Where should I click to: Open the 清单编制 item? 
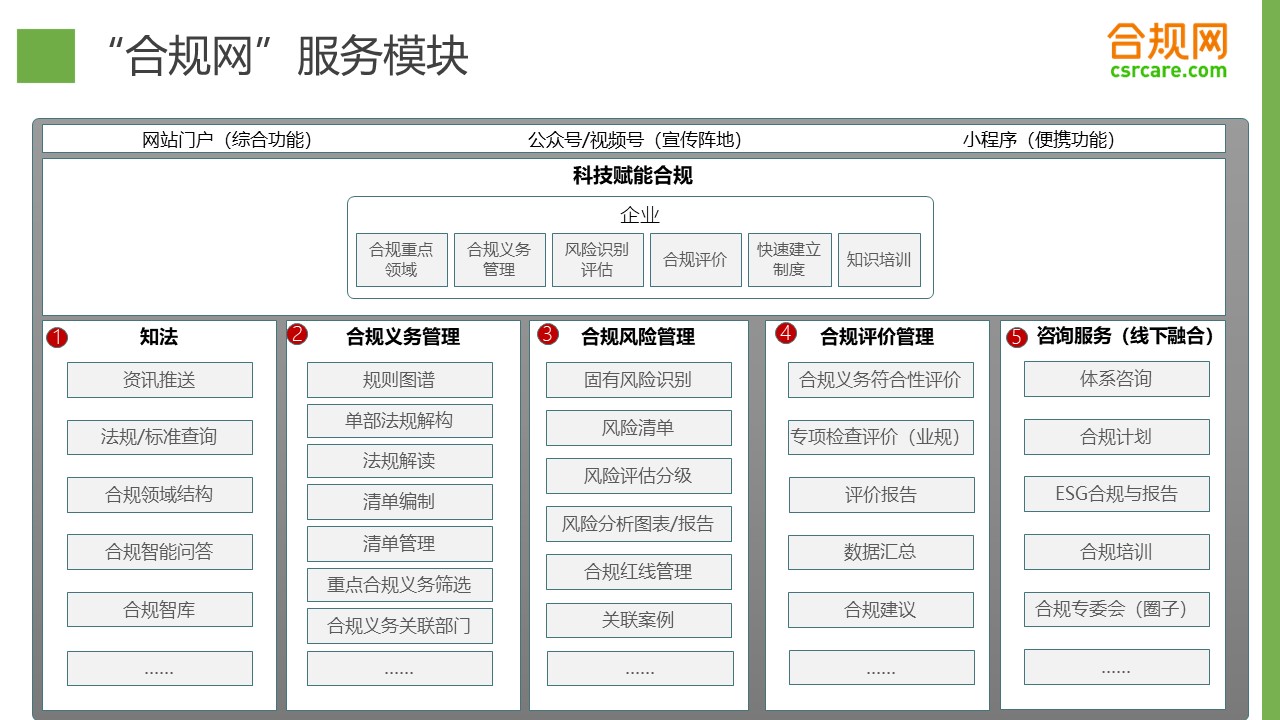click(x=400, y=502)
